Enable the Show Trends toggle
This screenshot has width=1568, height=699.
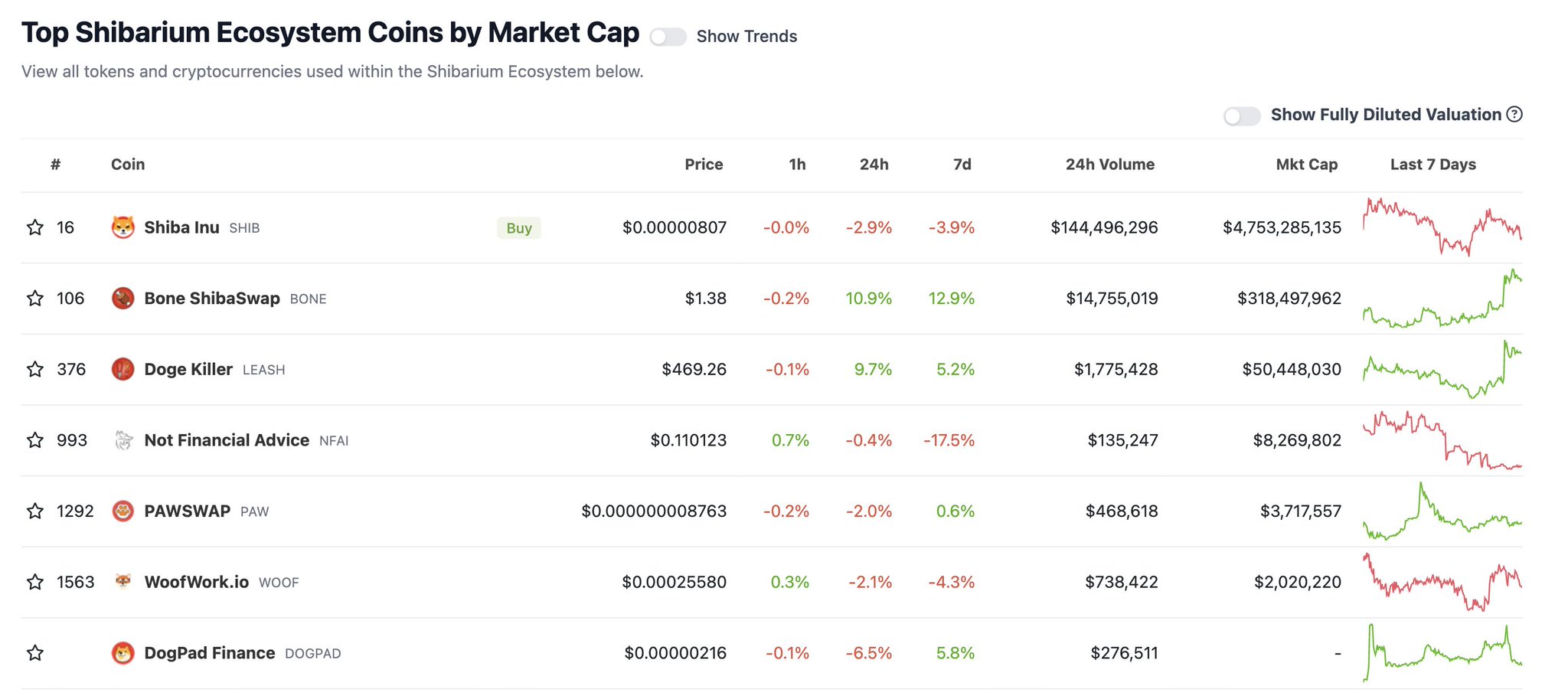tap(668, 37)
